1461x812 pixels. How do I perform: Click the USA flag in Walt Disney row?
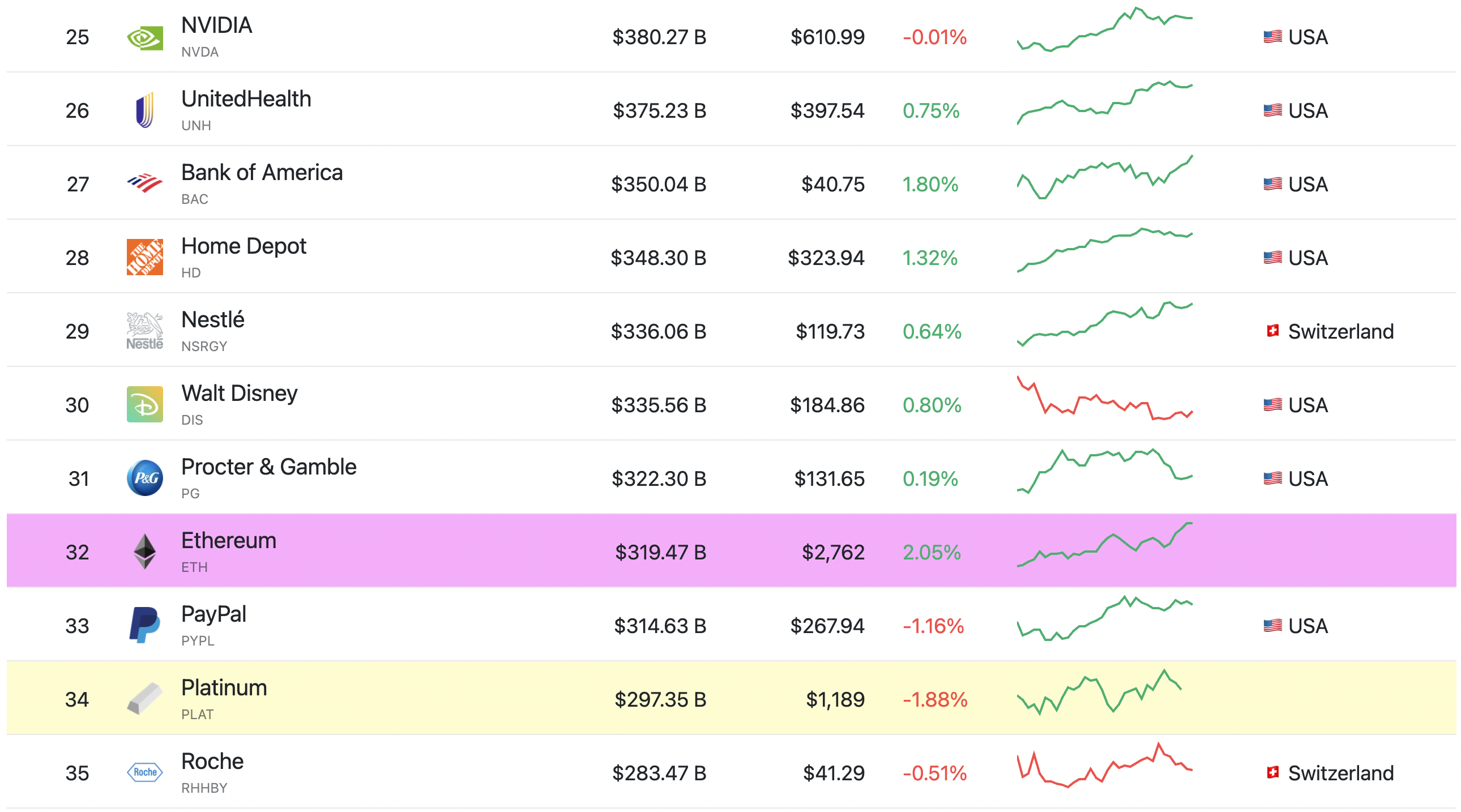[x=1272, y=404]
